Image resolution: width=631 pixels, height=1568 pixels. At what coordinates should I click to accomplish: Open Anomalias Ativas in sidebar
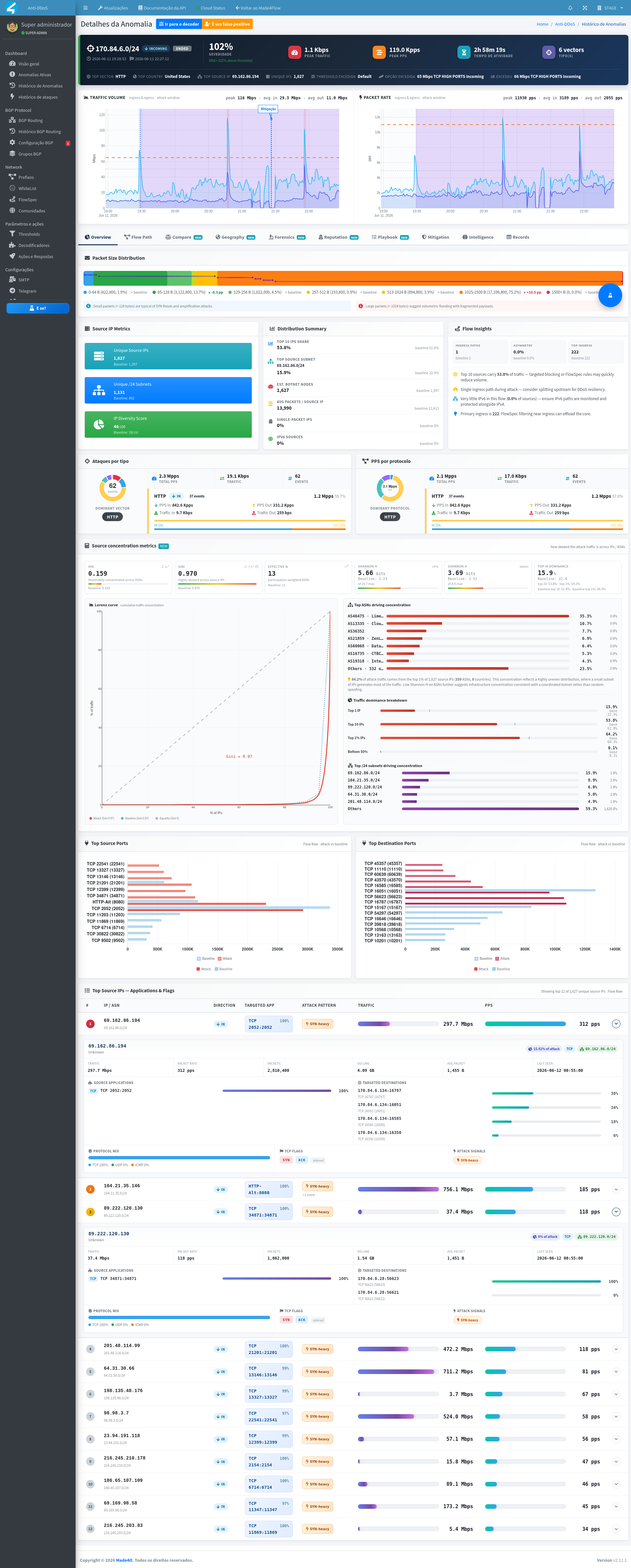34,75
